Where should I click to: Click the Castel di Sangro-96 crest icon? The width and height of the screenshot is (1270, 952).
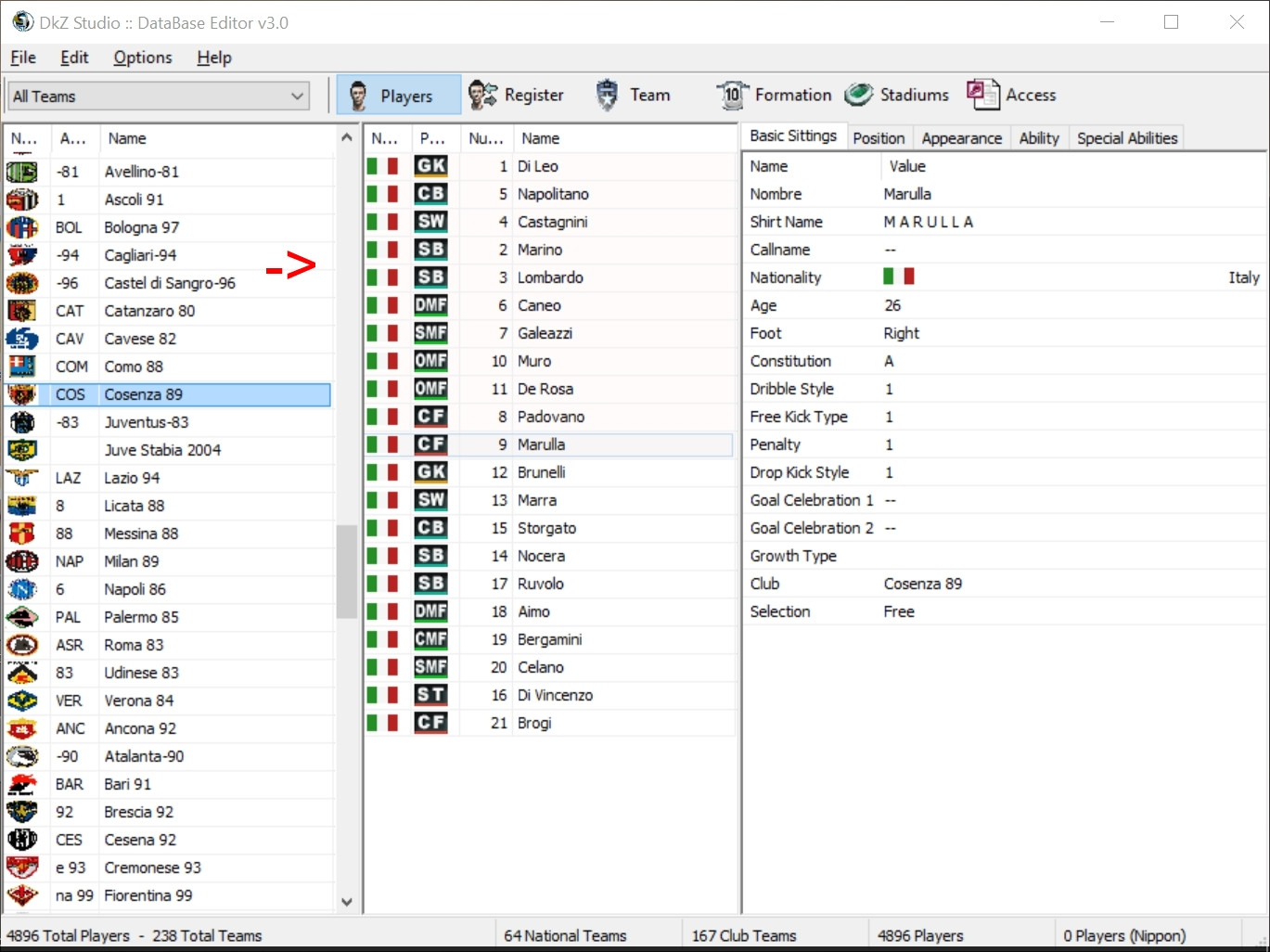coord(22,283)
